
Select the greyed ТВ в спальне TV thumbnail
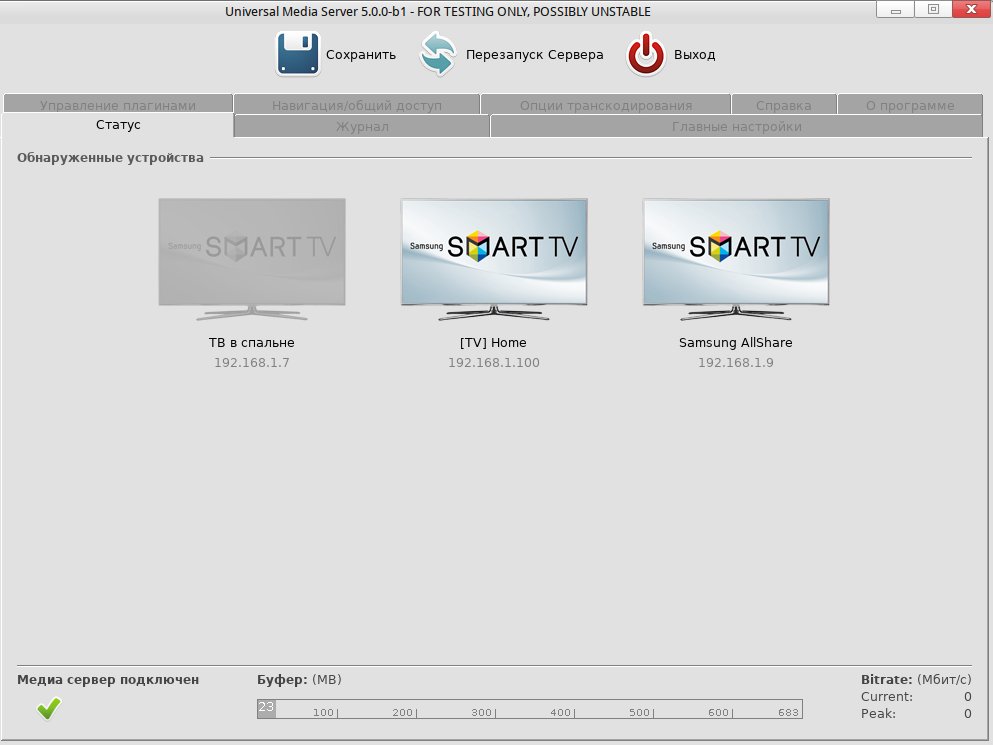pos(252,258)
